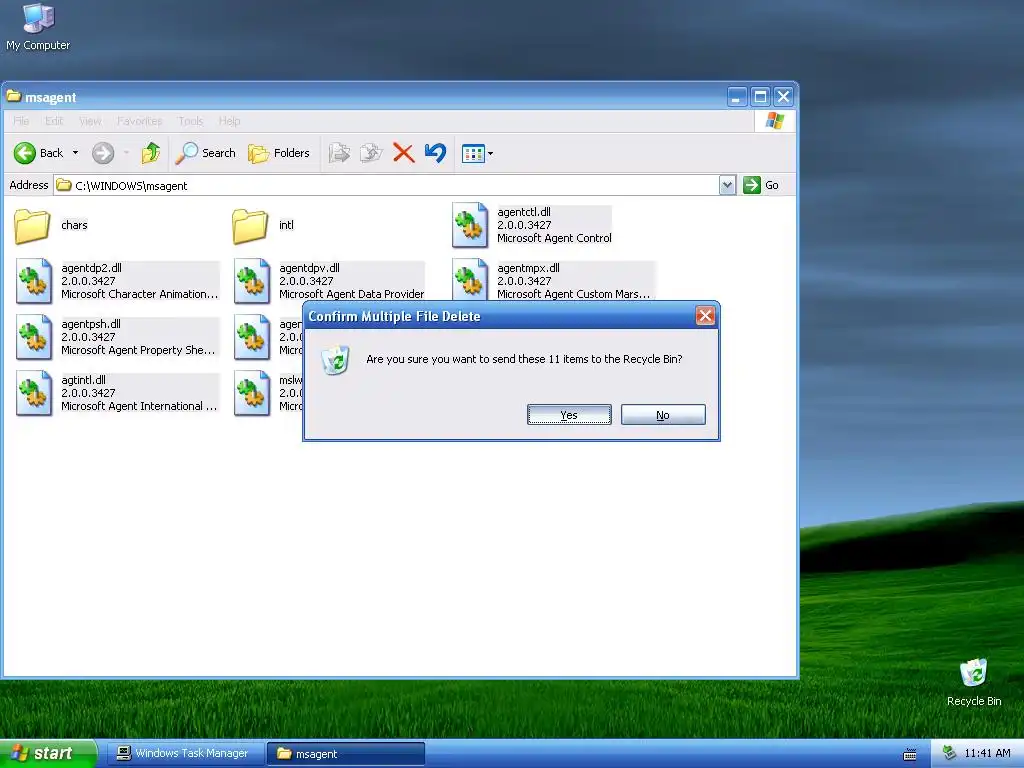The width and height of the screenshot is (1024, 768).
Task: Click the system tray Task Manager icon
Action: click(950, 753)
